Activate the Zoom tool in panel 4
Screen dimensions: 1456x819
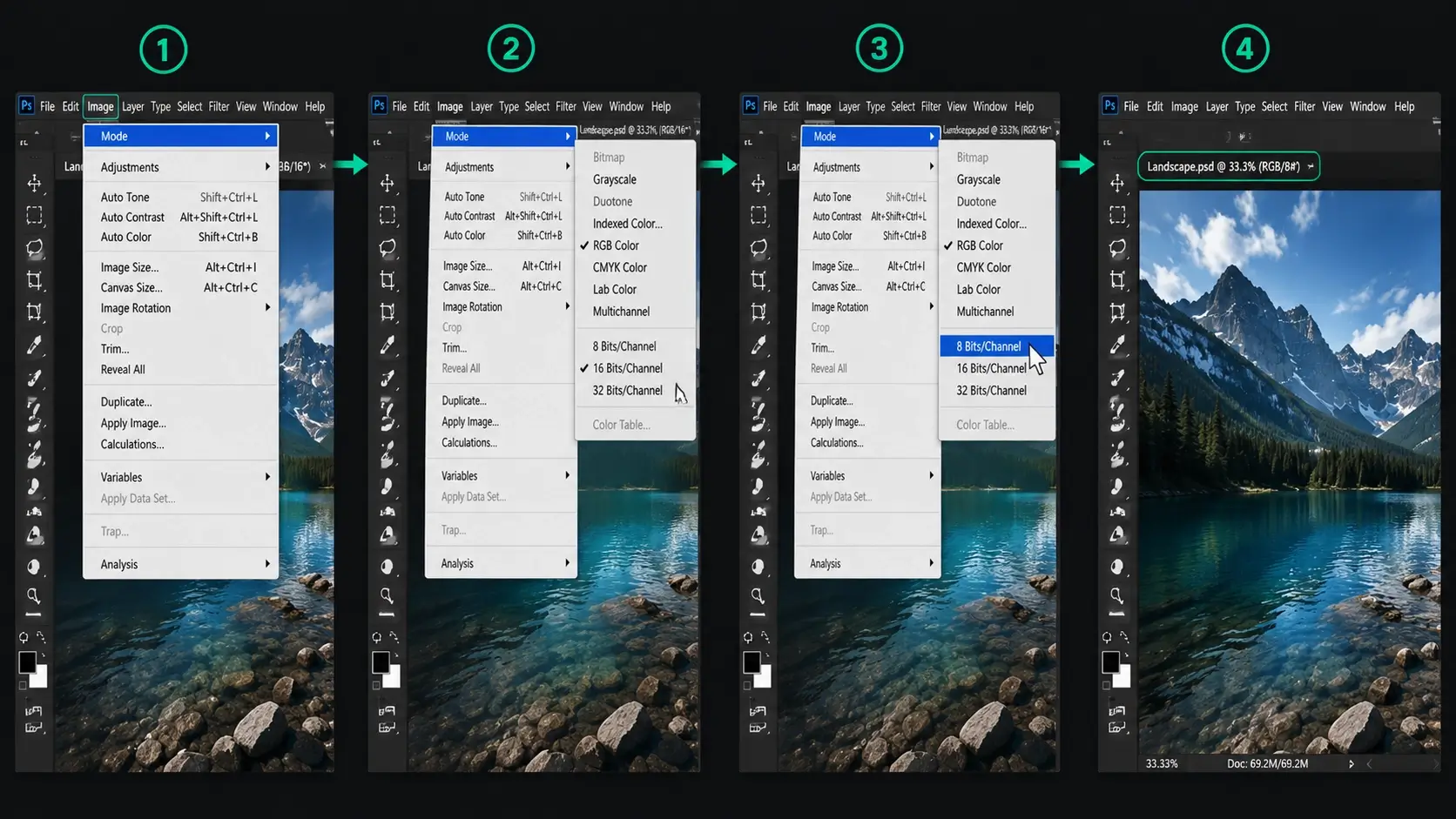pyautogui.click(x=1117, y=596)
